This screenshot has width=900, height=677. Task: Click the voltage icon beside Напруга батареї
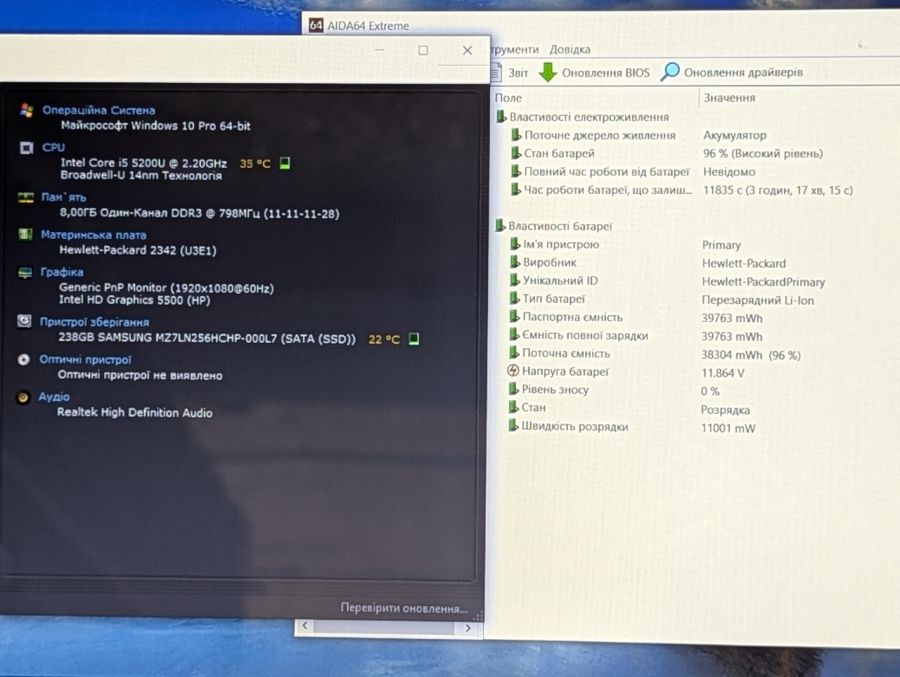point(513,371)
